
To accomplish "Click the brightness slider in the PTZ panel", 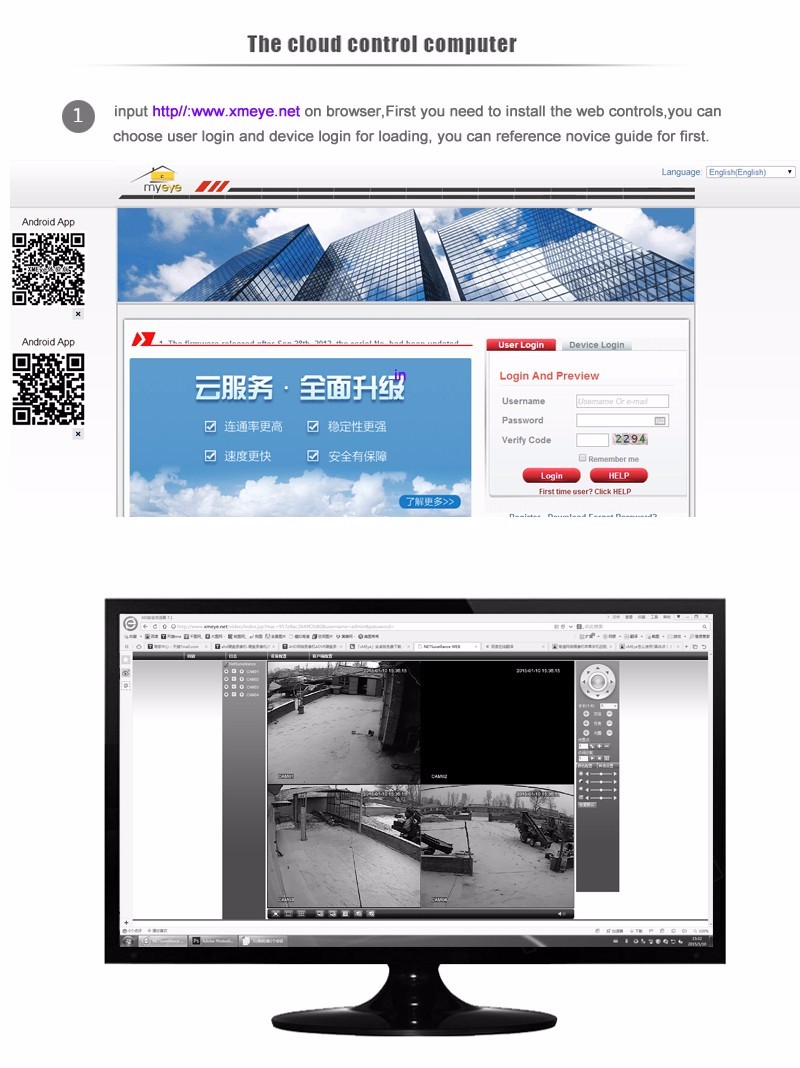I will tap(601, 775).
